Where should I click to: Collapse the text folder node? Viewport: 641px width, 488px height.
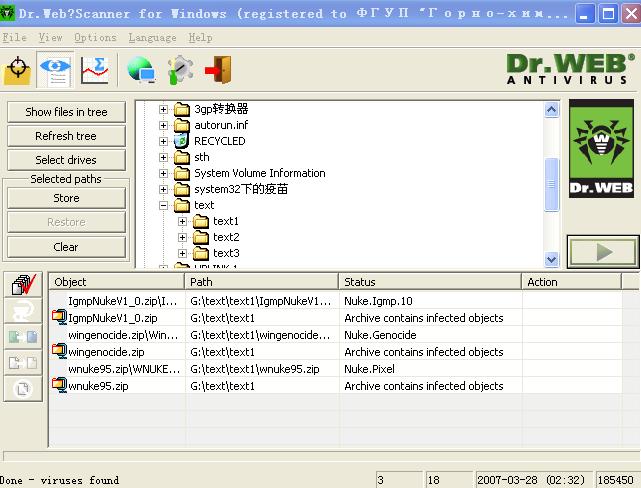point(163,205)
